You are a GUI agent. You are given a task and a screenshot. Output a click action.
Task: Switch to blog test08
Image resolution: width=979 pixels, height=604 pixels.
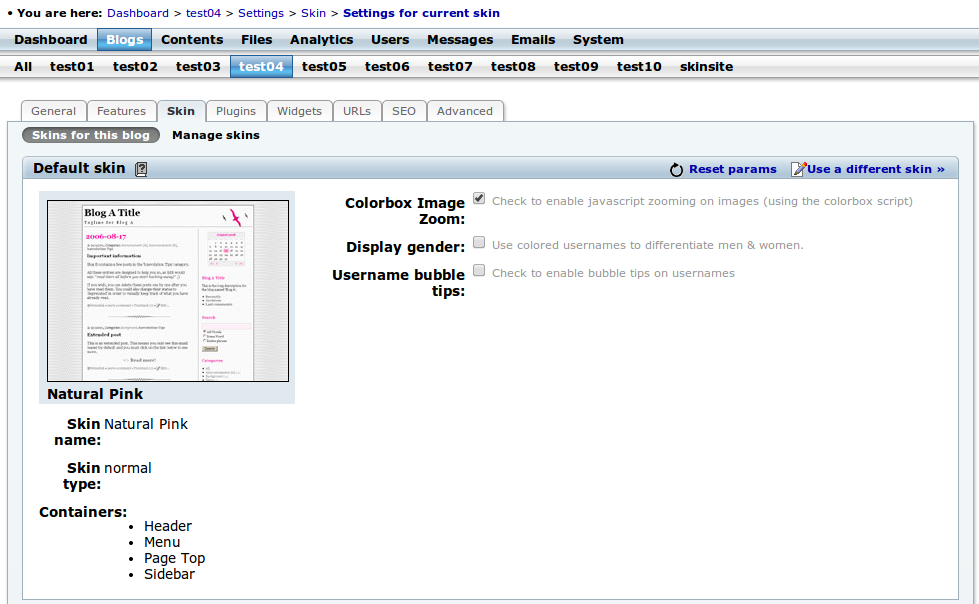(513, 67)
